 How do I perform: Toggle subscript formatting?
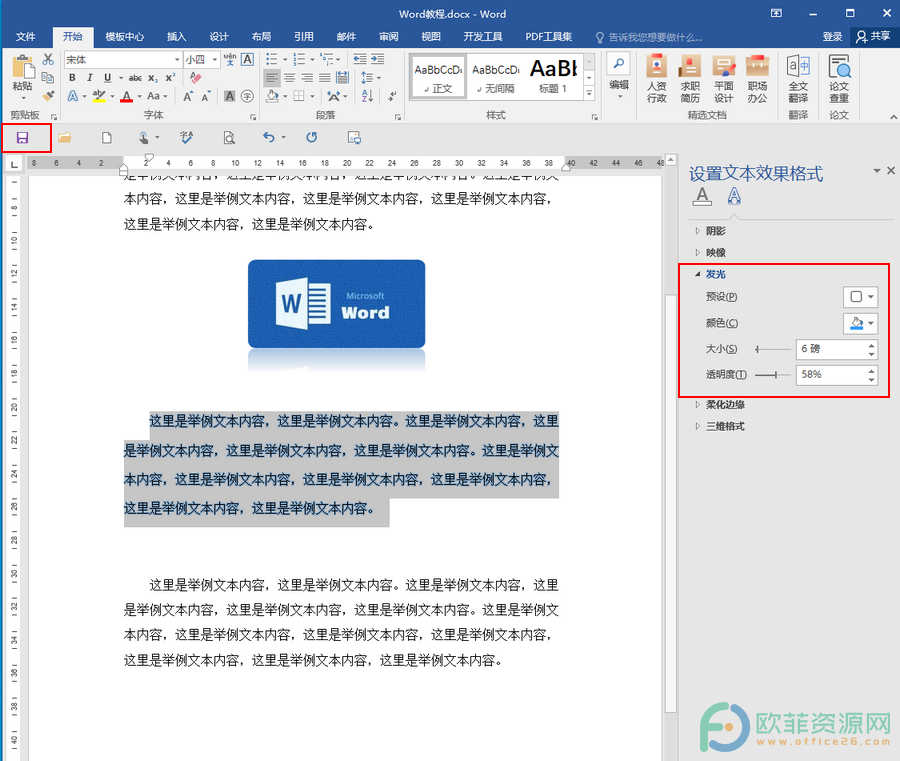[153, 77]
